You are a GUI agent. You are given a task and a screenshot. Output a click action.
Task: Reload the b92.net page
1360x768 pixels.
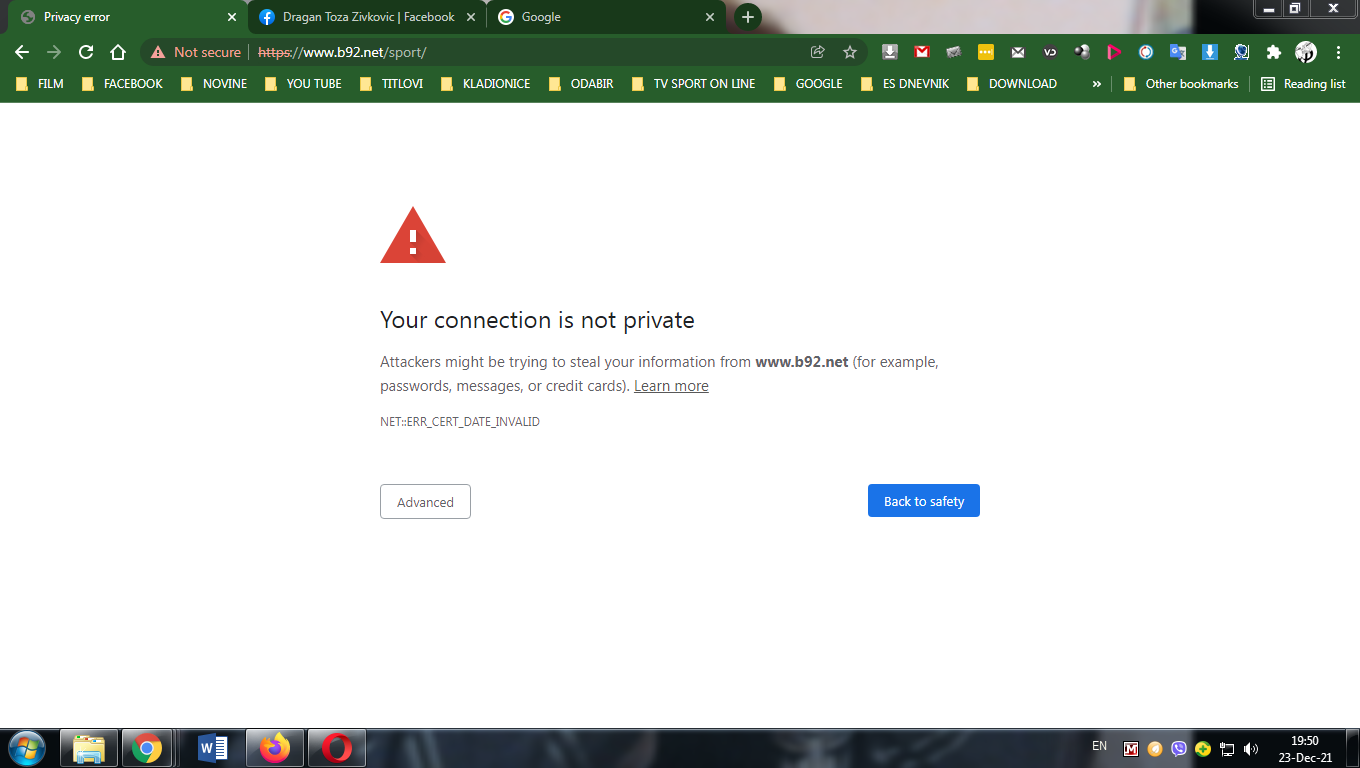(86, 52)
